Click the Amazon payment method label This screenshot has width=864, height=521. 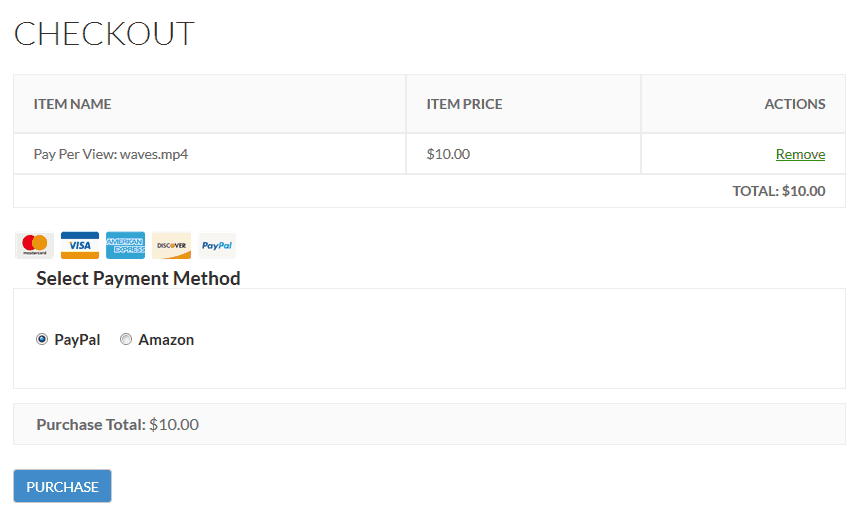pyautogui.click(x=166, y=340)
